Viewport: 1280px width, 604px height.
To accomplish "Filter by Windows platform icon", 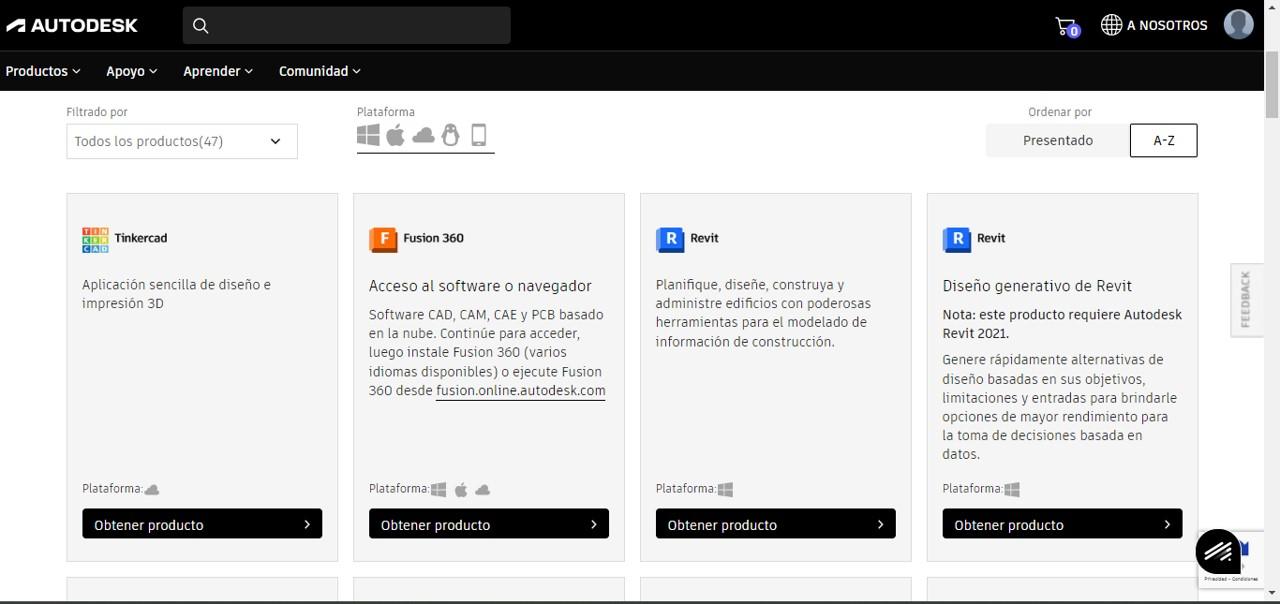I will point(368,135).
